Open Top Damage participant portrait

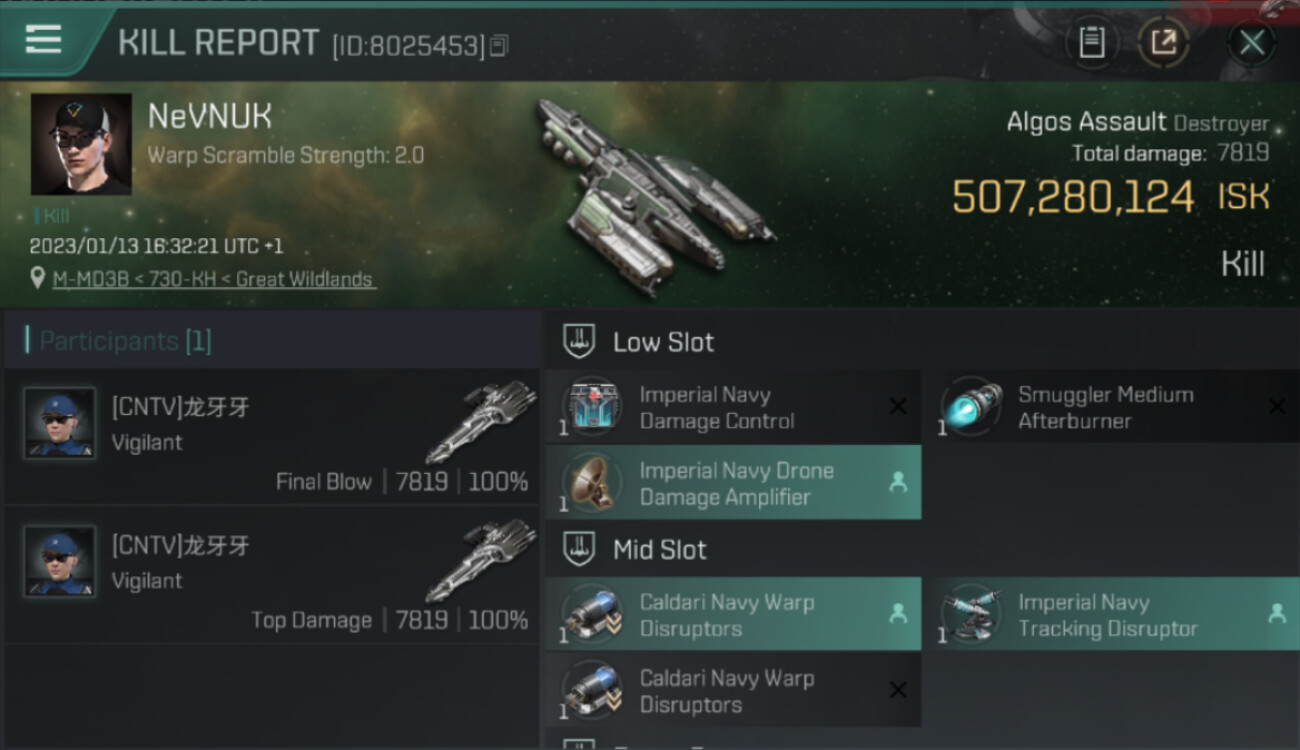point(60,562)
